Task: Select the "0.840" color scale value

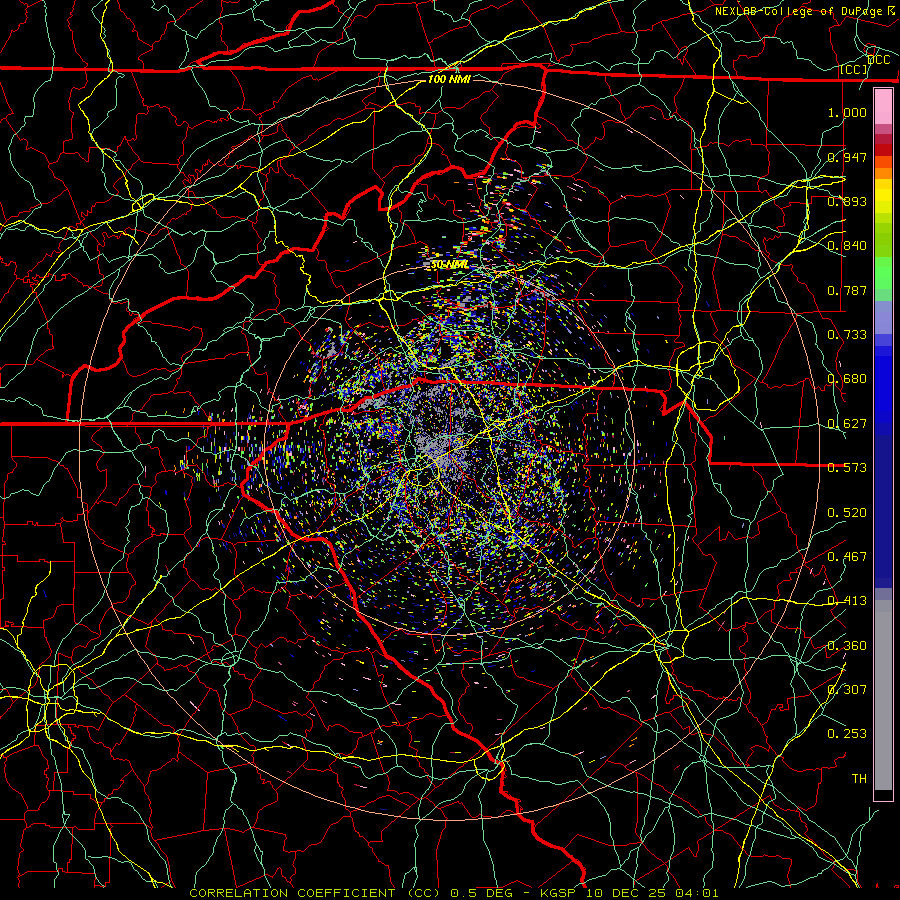Action: [x=847, y=246]
